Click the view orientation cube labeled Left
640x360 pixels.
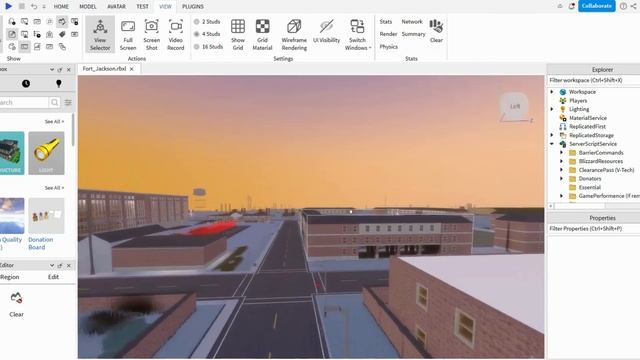(x=515, y=106)
